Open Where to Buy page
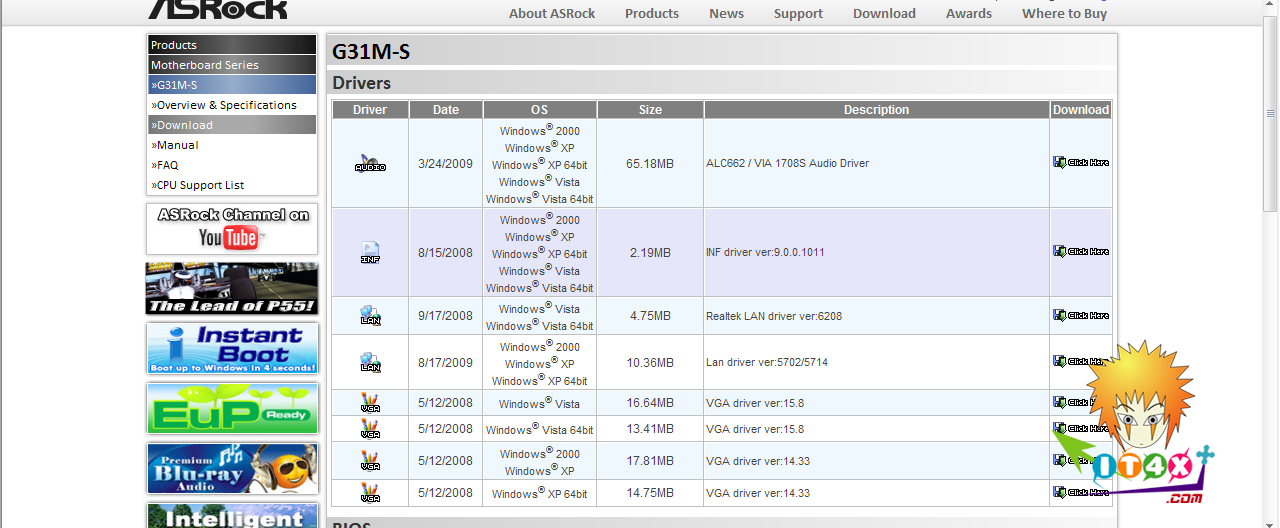The height and width of the screenshot is (528, 1280). pos(1064,13)
